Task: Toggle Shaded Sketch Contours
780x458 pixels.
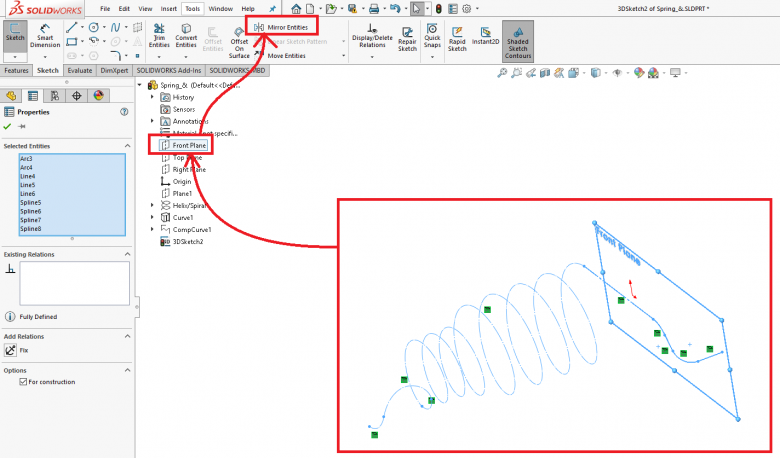Action: (518, 41)
